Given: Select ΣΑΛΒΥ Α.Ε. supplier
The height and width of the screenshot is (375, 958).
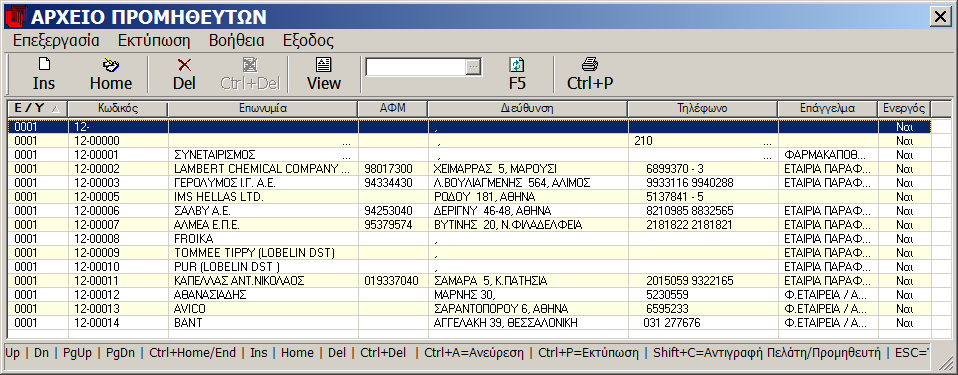Looking at the screenshot, I should (469, 211).
